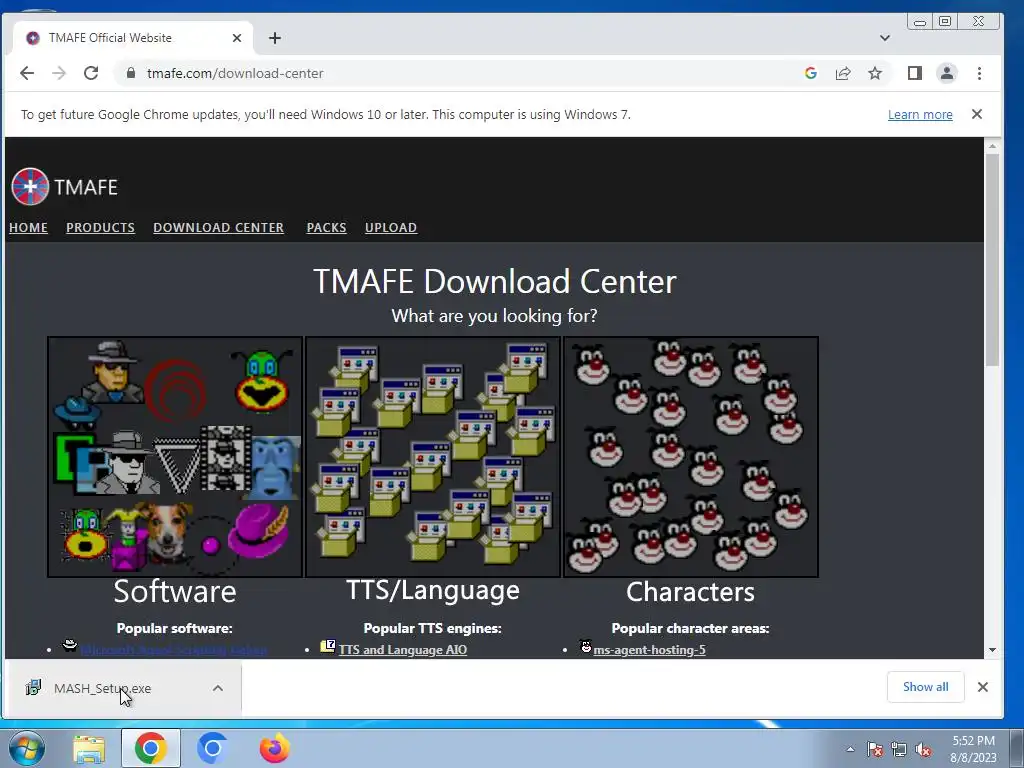Open the Chrome profile menu

pos(946,73)
